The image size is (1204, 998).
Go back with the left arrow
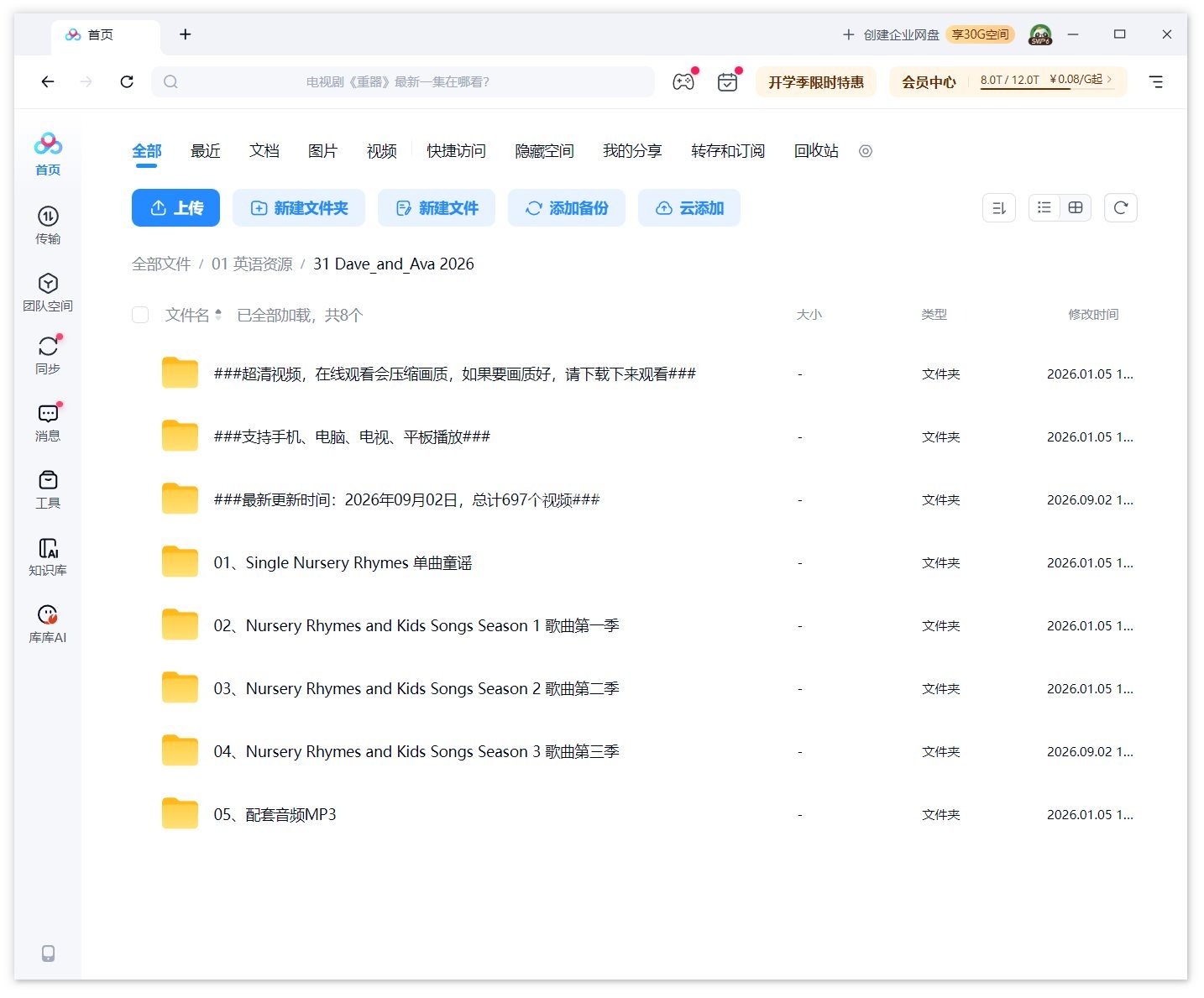click(48, 81)
